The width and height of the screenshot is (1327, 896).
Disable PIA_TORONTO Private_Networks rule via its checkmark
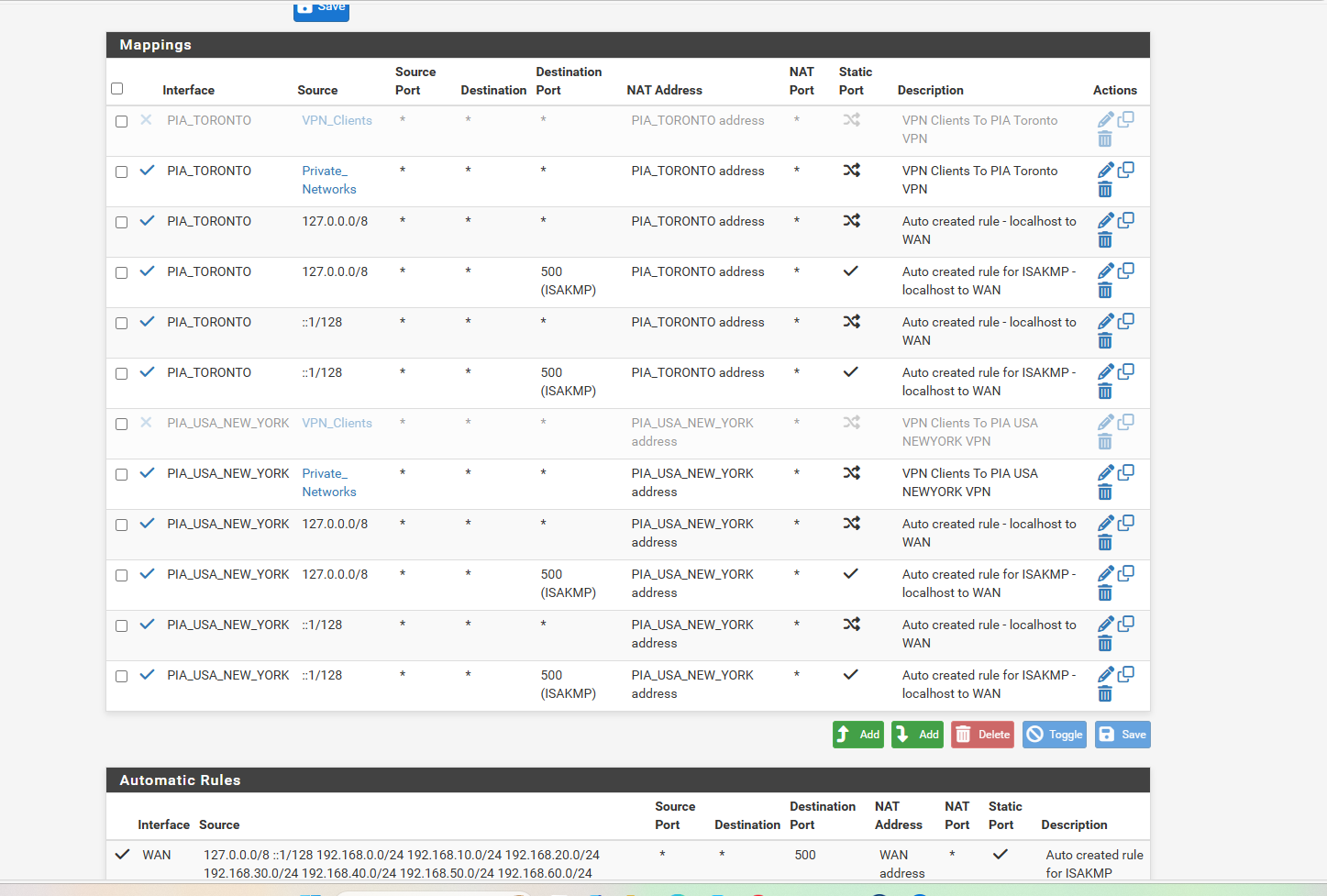(147, 171)
